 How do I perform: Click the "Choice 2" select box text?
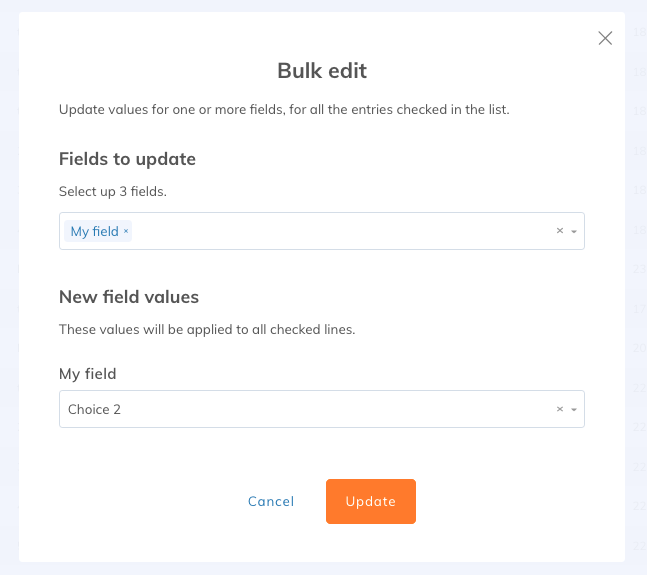[x=95, y=409]
